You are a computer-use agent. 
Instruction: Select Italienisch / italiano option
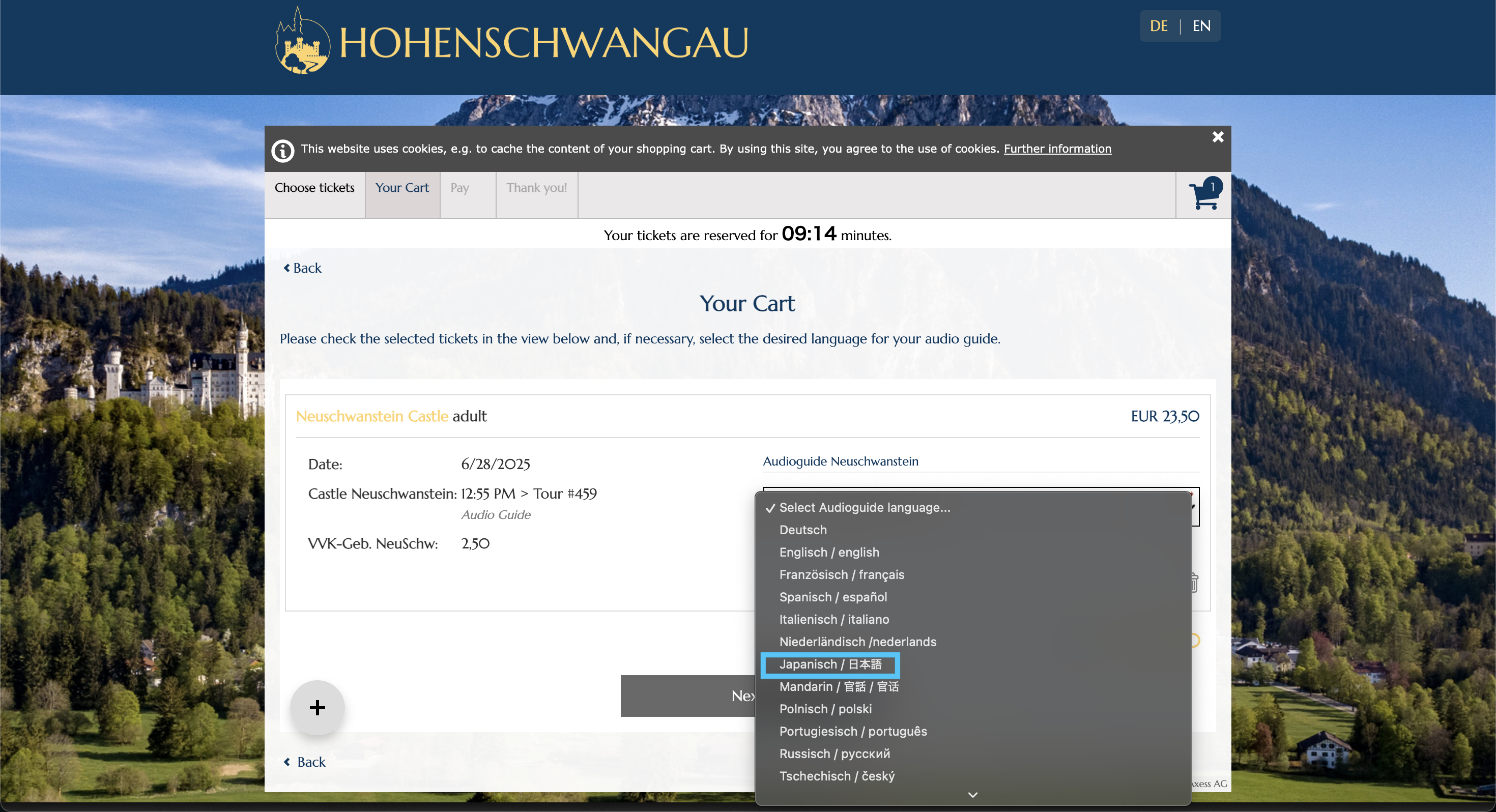point(973,619)
